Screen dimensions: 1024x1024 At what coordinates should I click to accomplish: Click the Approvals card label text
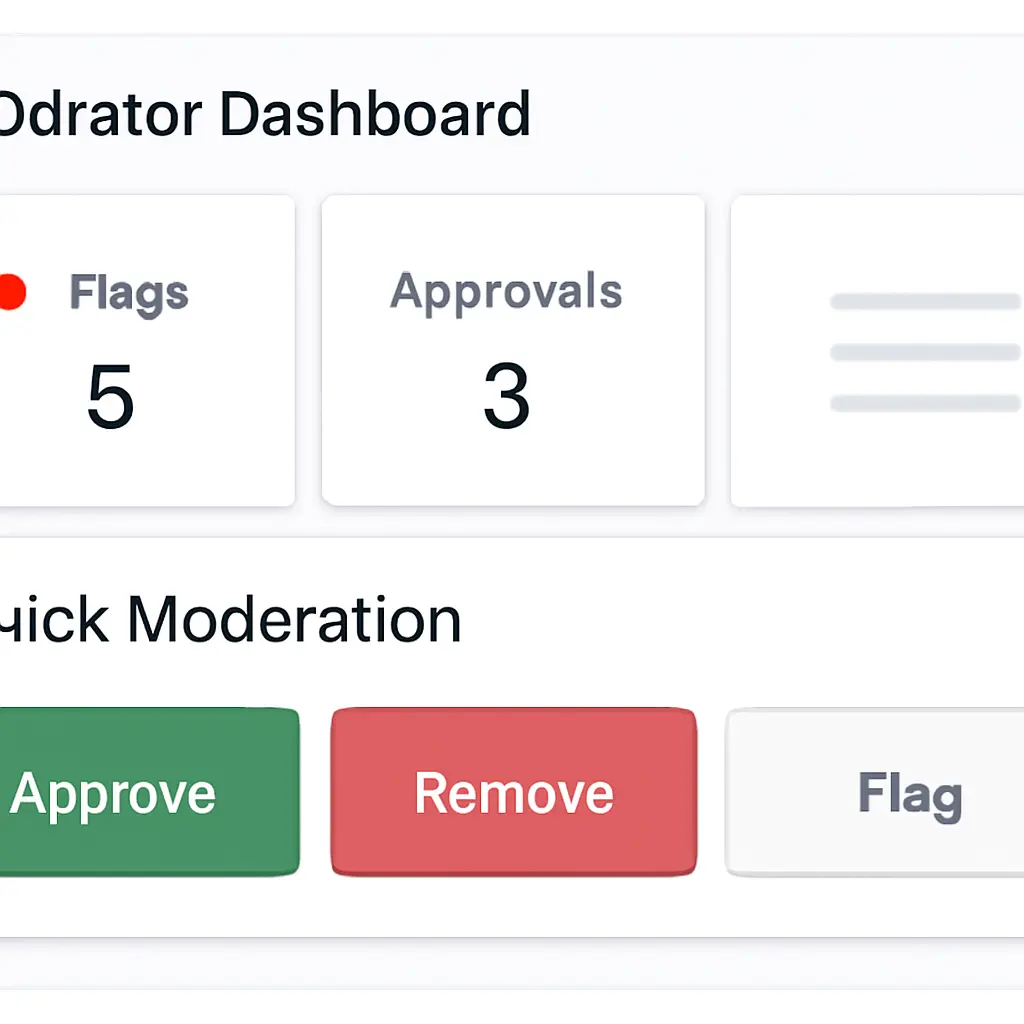coord(505,291)
